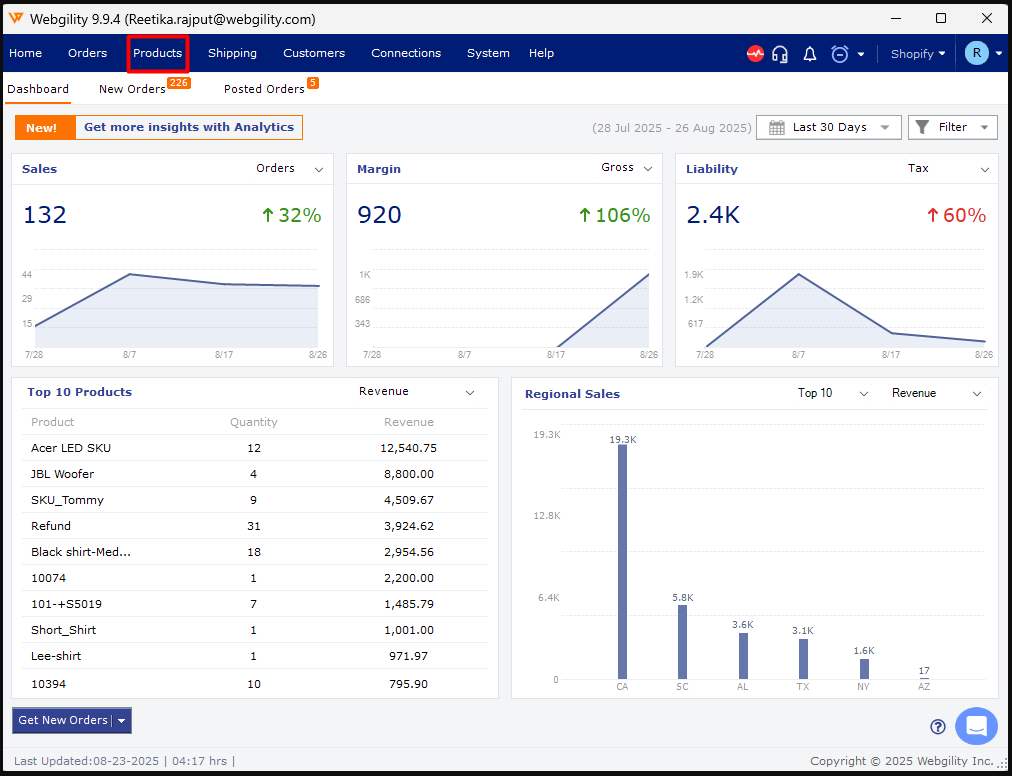Open the Regional Sales Top 10 dropdown
Image resolution: width=1012 pixels, height=776 pixels.
click(x=832, y=393)
